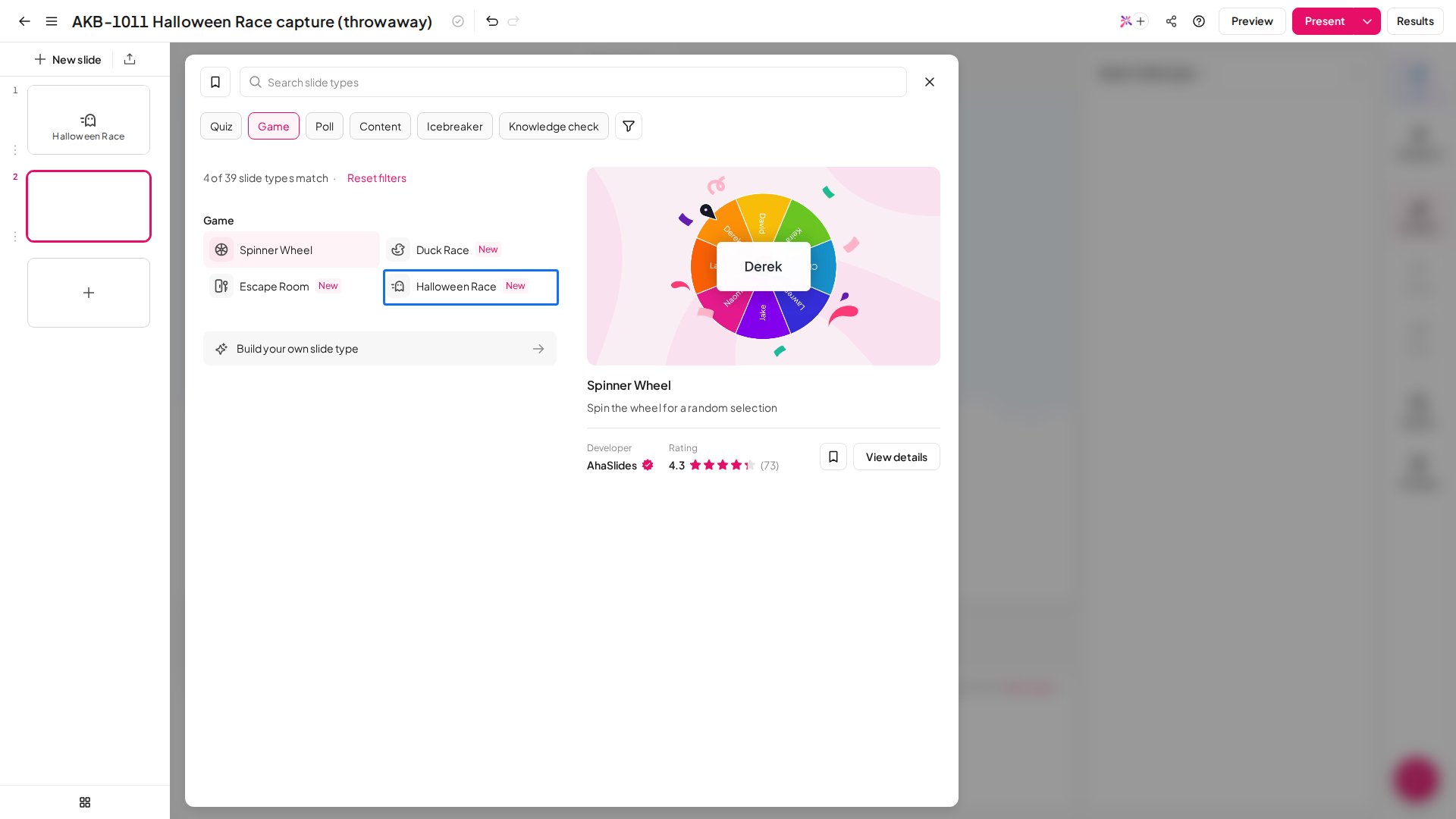Click the Build your own arrow icon
The image size is (1456, 819).
point(538,349)
